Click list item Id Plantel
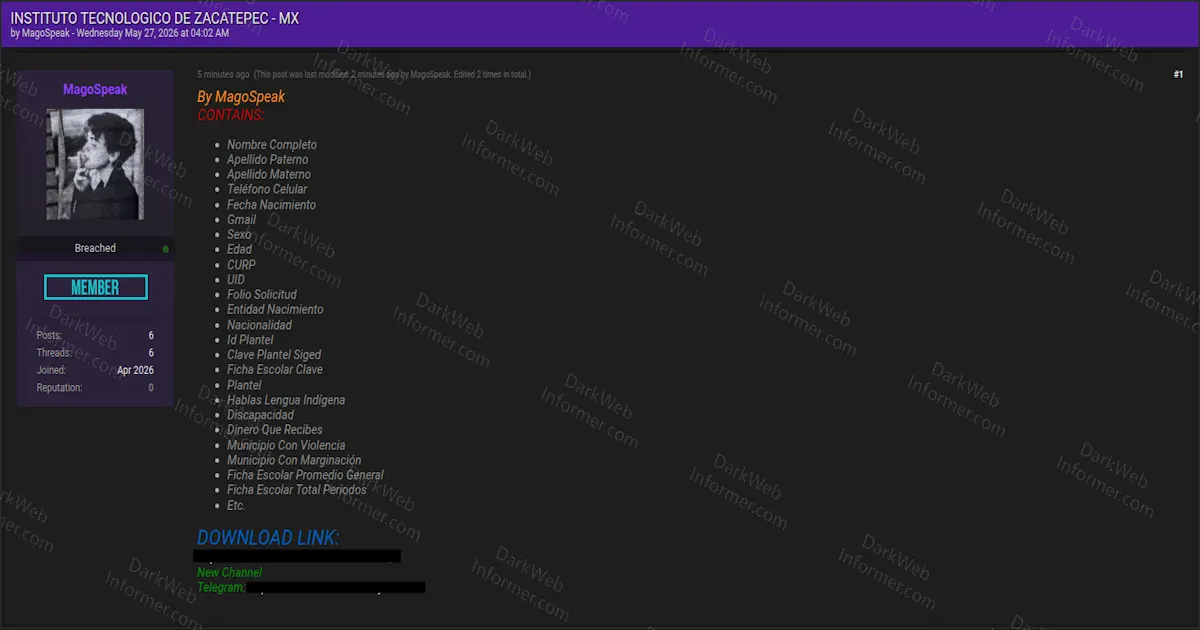This screenshot has height=630, width=1200. click(x=250, y=340)
